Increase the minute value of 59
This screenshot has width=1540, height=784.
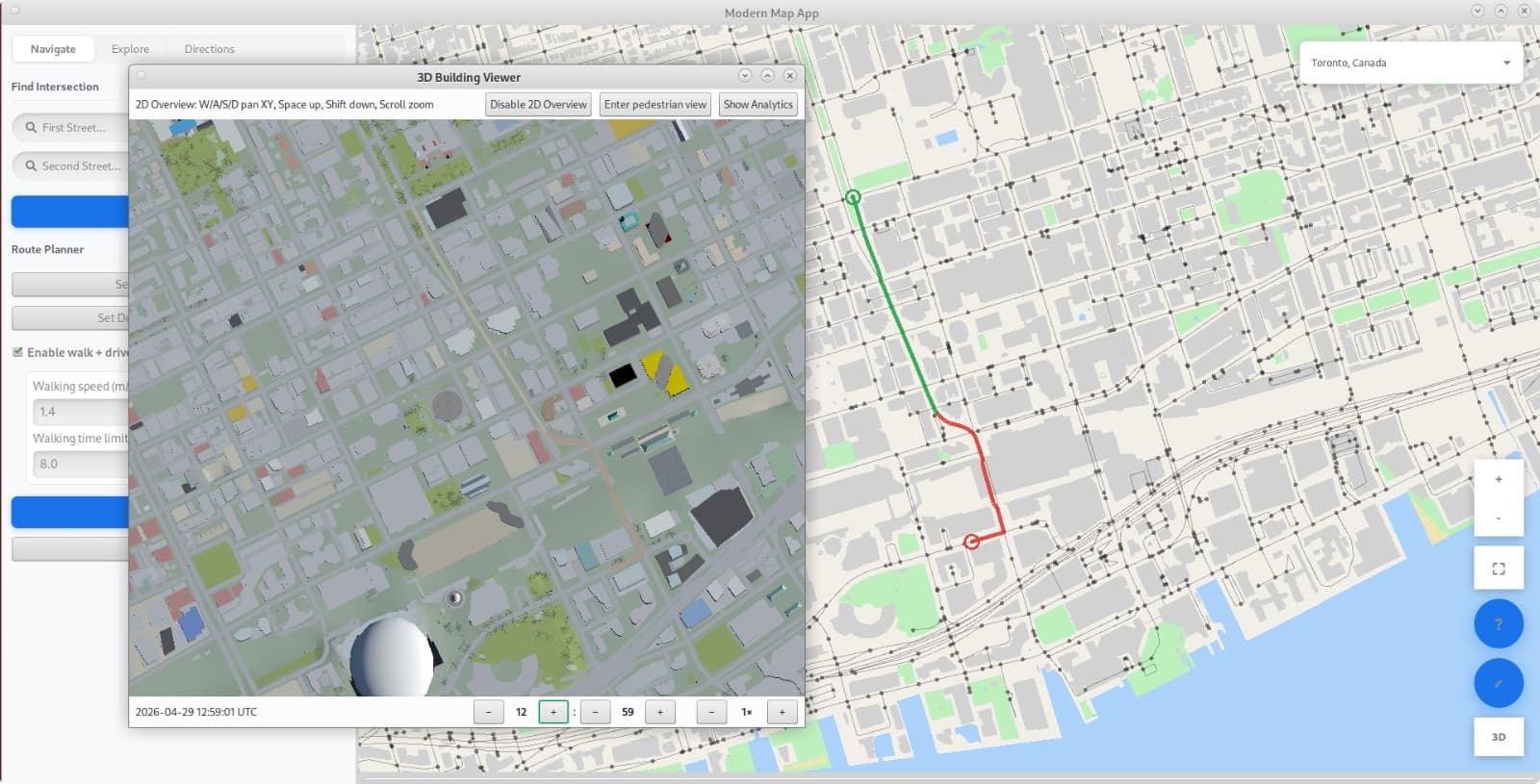pyautogui.click(x=660, y=712)
